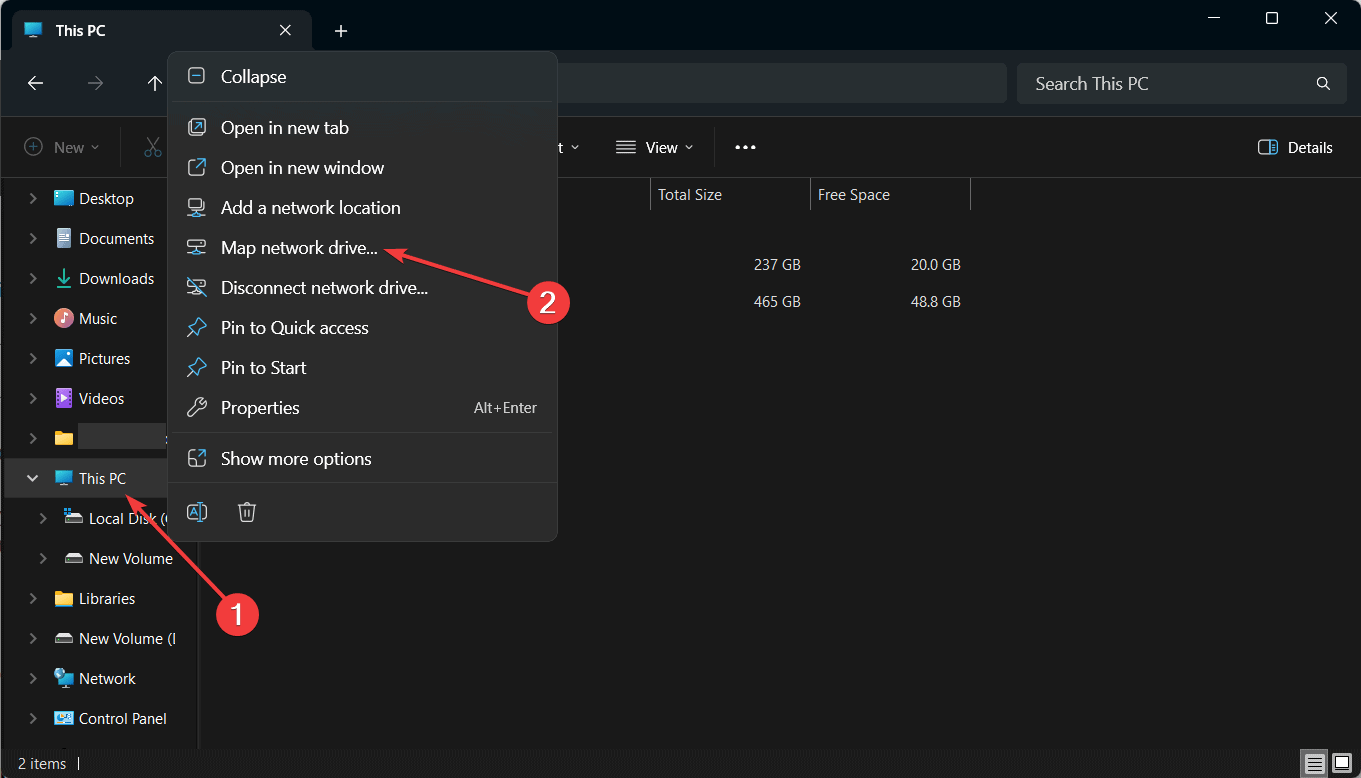Click Show more options entry
1361x778 pixels.
296,459
